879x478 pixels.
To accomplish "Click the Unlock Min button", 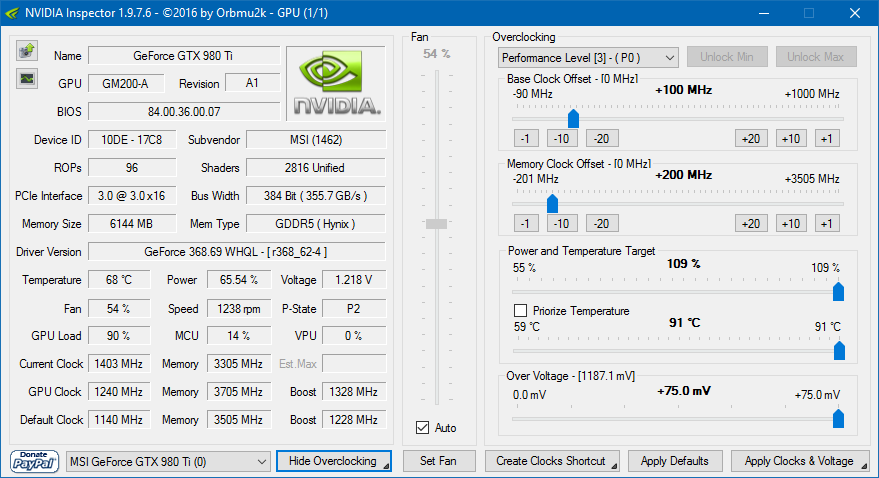I will (727, 57).
